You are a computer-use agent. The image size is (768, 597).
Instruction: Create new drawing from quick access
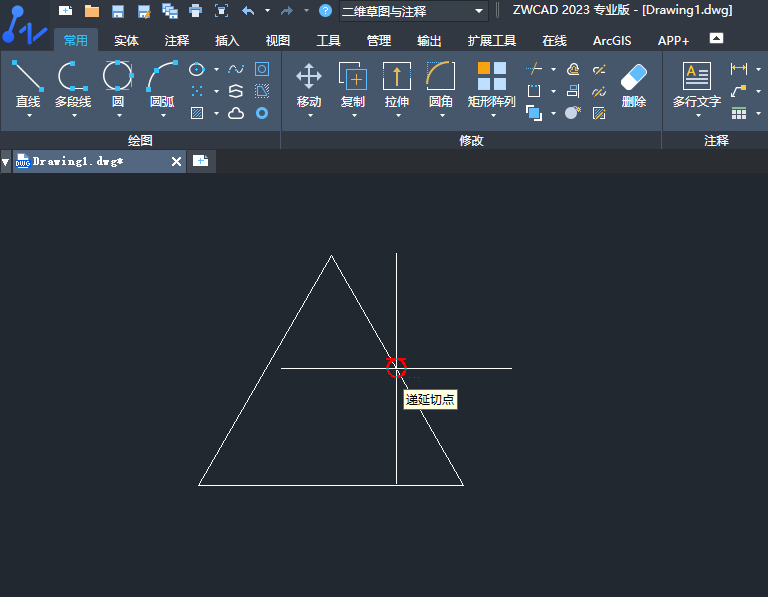click(x=65, y=11)
